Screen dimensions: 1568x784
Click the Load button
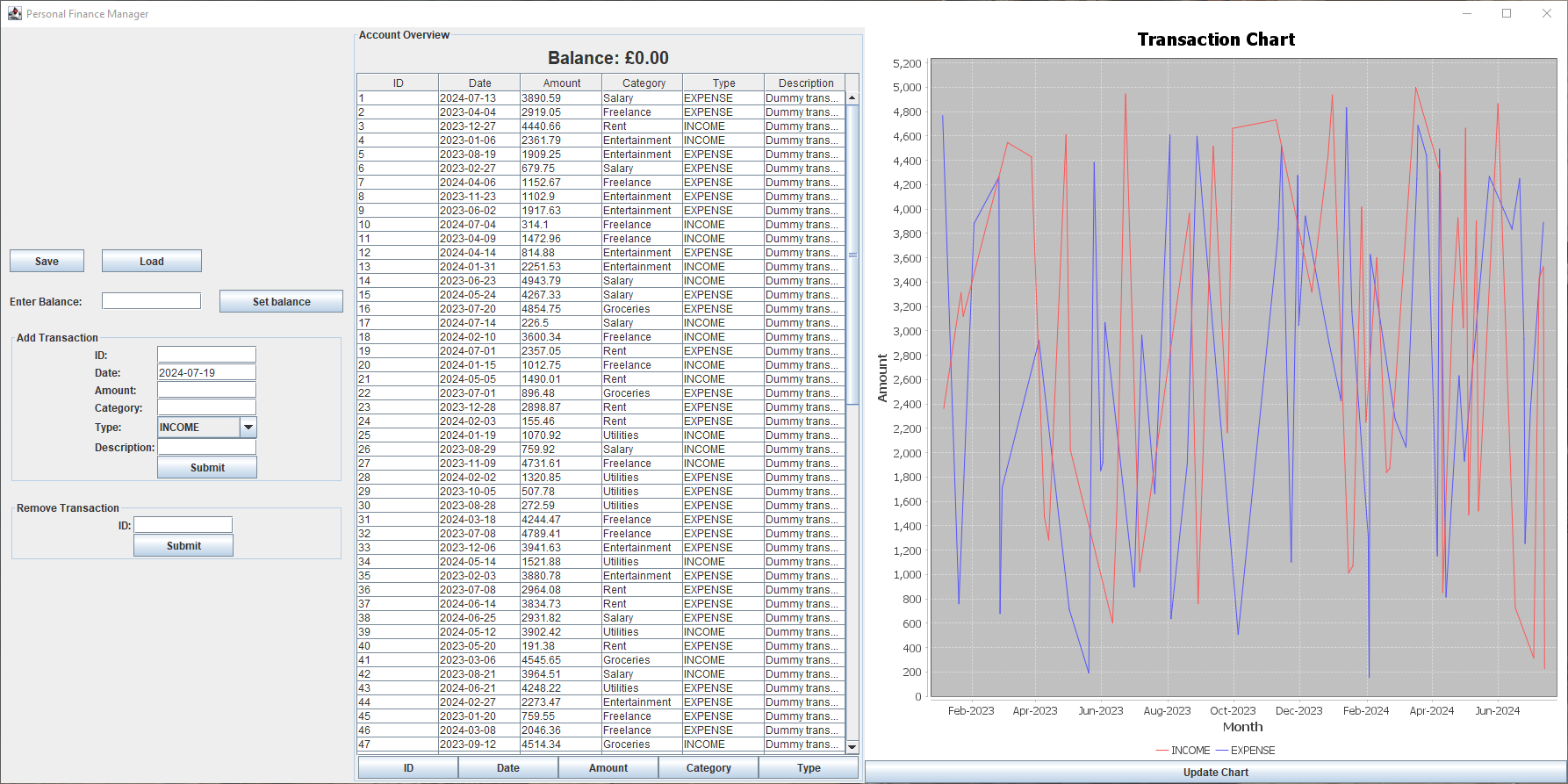151,261
